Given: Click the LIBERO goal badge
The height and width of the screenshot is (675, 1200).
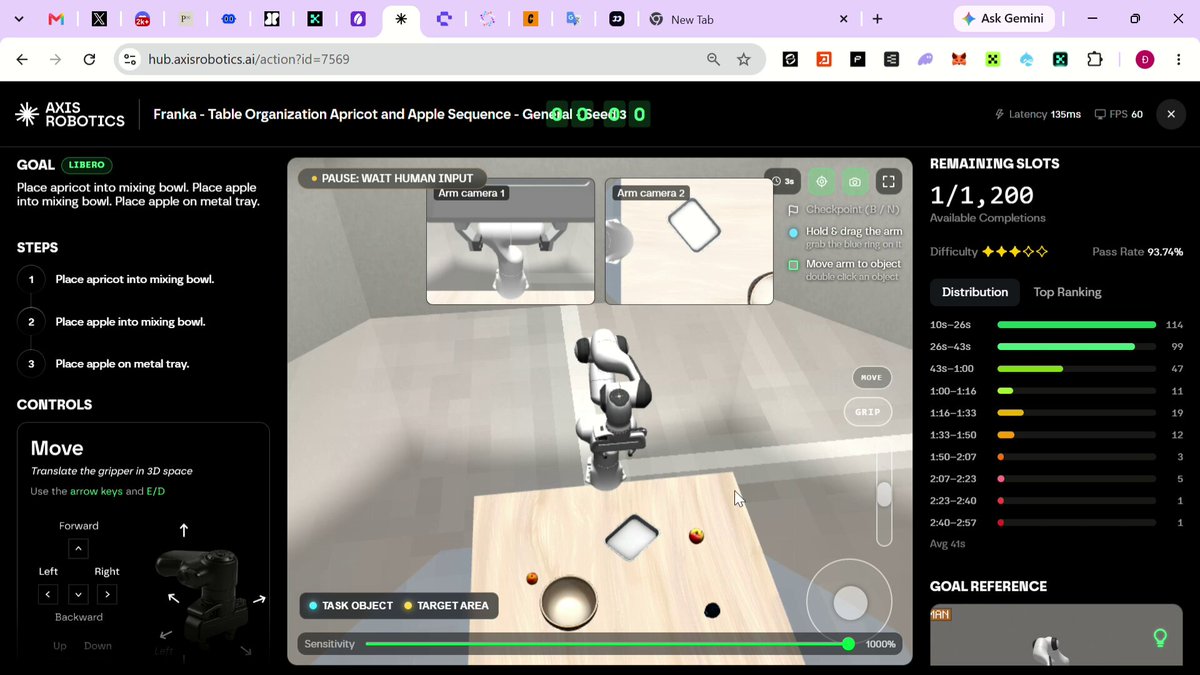Looking at the screenshot, I should (88, 165).
